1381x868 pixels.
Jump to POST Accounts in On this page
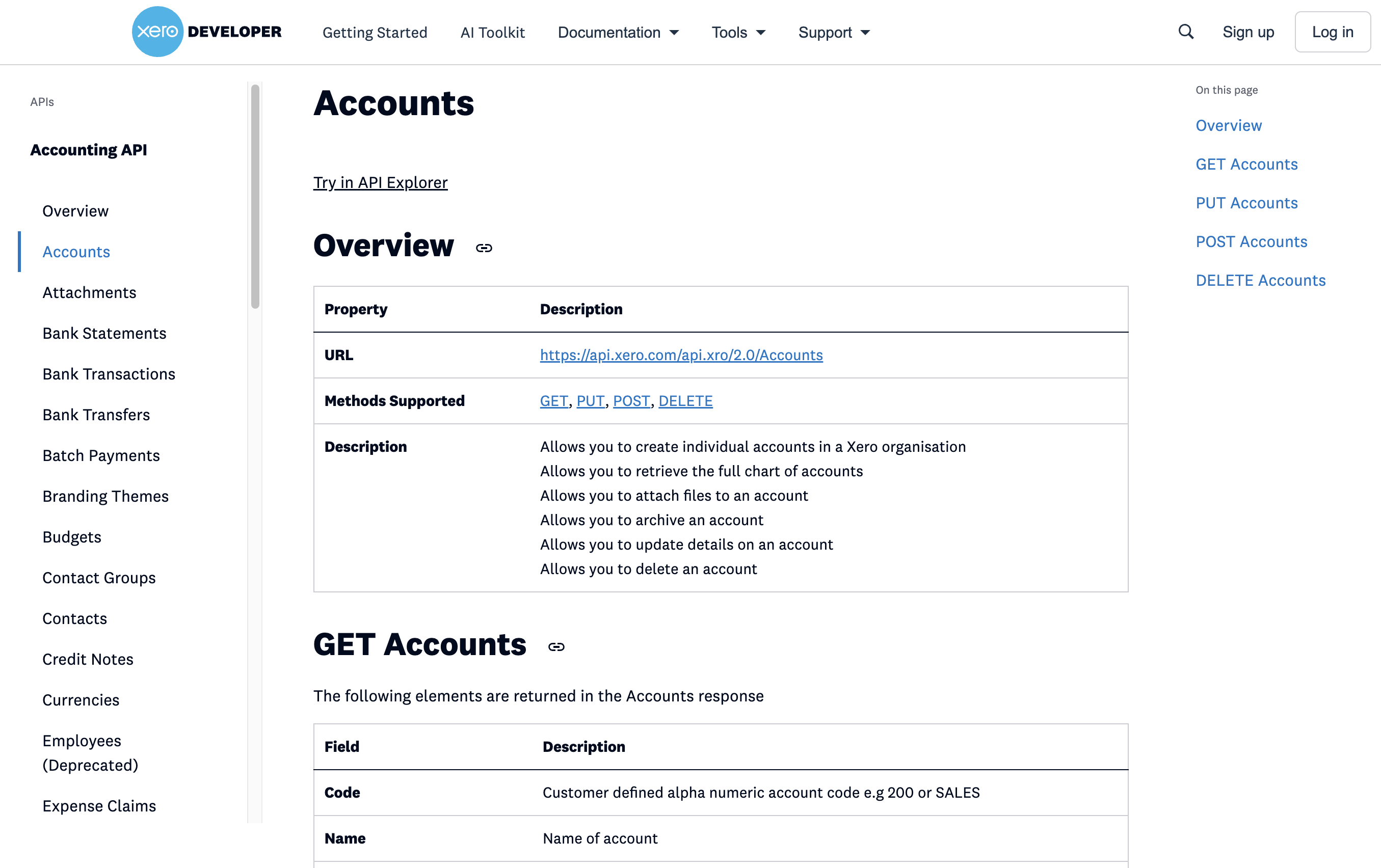[1252, 242]
